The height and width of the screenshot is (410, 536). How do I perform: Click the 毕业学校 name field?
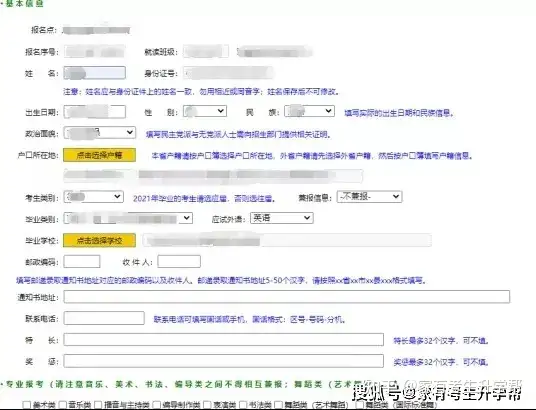click(x=287, y=240)
